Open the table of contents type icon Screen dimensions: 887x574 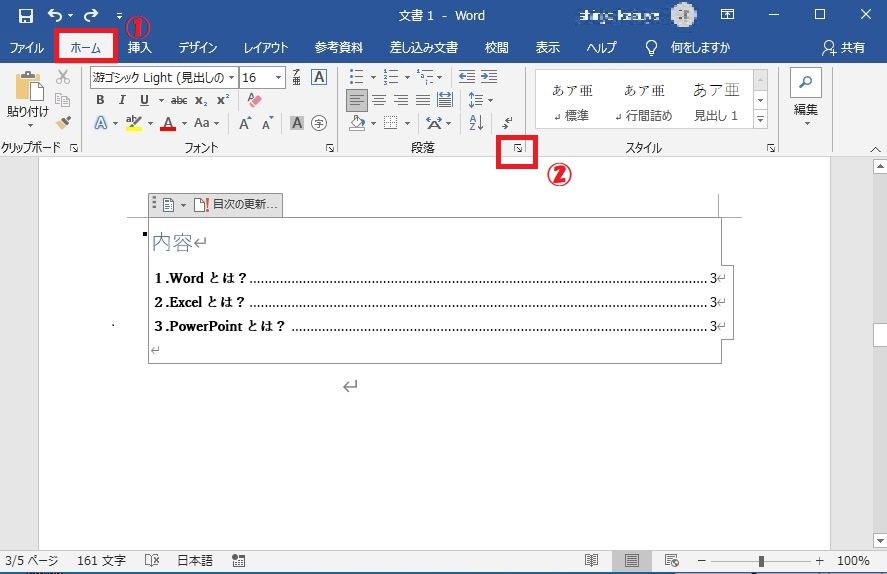tap(169, 205)
